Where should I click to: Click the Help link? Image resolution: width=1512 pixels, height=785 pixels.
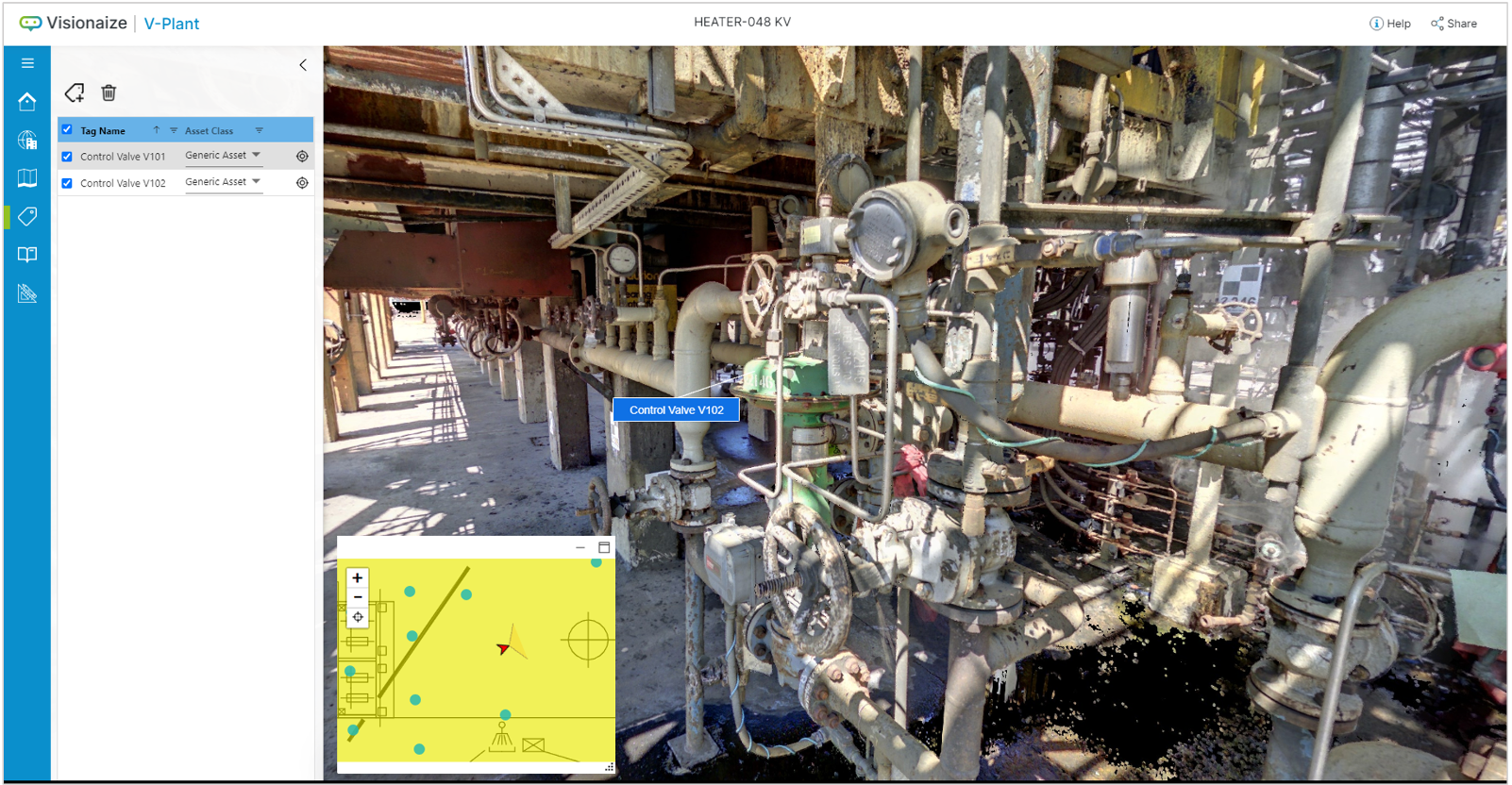pos(1390,24)
